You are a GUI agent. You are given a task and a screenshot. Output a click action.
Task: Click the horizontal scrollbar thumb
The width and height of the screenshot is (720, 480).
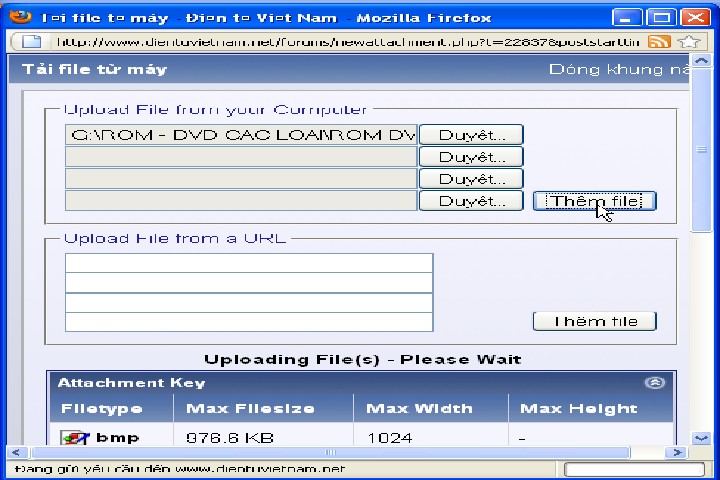click(331, 452)
